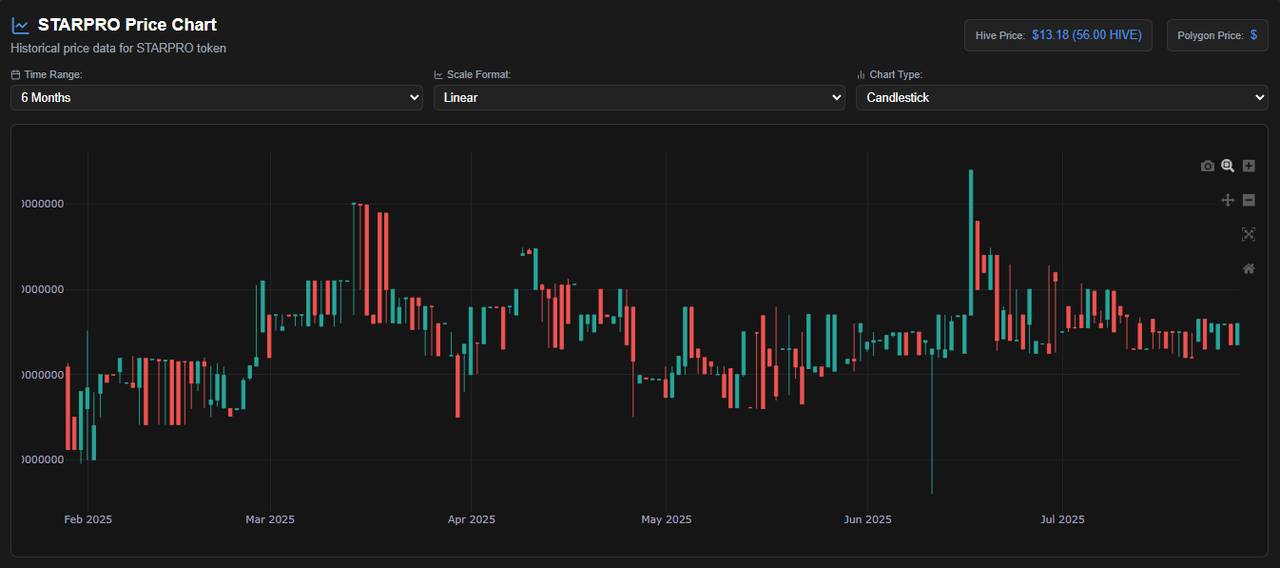Click the Hive Price $13.18 badge

click(1058, 35)
